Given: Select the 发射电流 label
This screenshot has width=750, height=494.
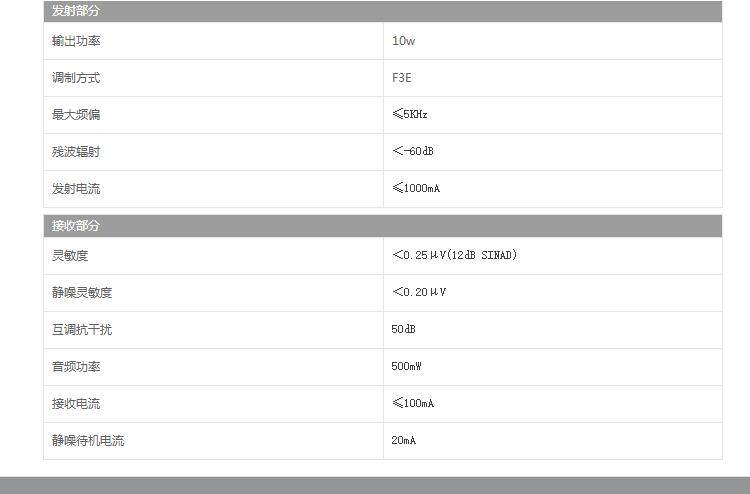Looking at the screenshot, I should (x=76, y=189).
